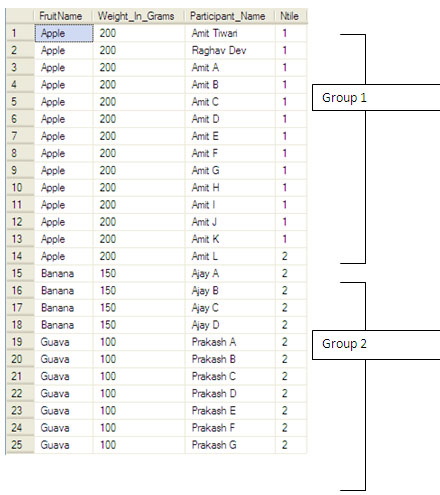Select the Amit A name cell

coord(230,68)
